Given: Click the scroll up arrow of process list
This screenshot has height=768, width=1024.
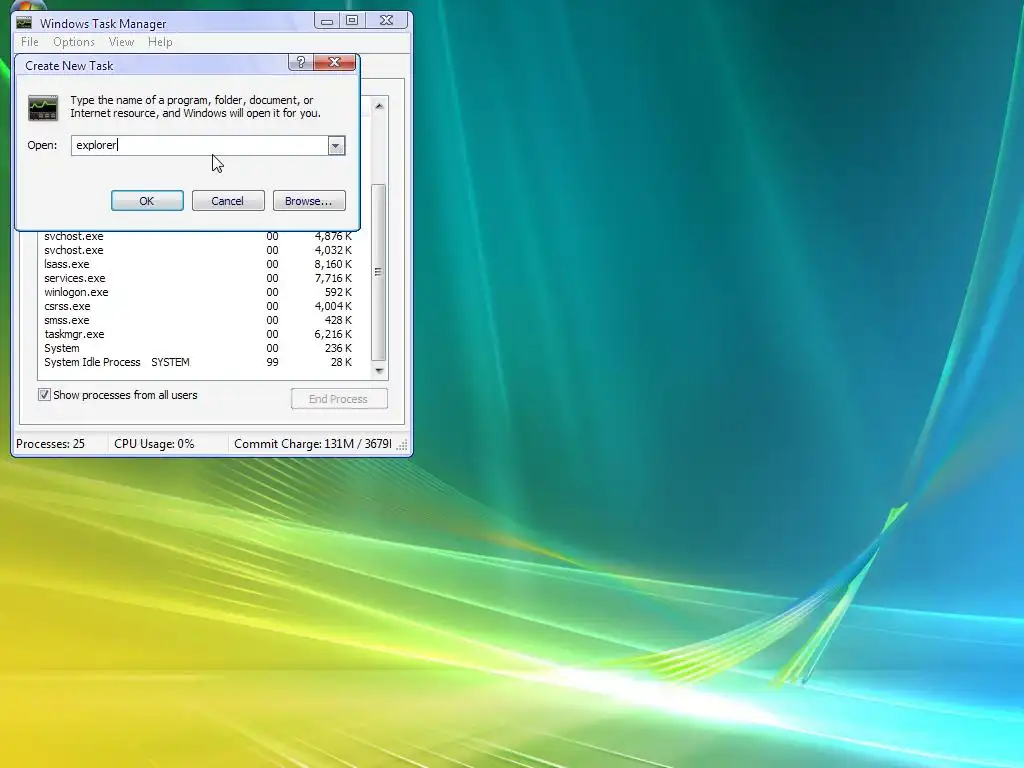Looking at the screenshot, I should point(379,106).
